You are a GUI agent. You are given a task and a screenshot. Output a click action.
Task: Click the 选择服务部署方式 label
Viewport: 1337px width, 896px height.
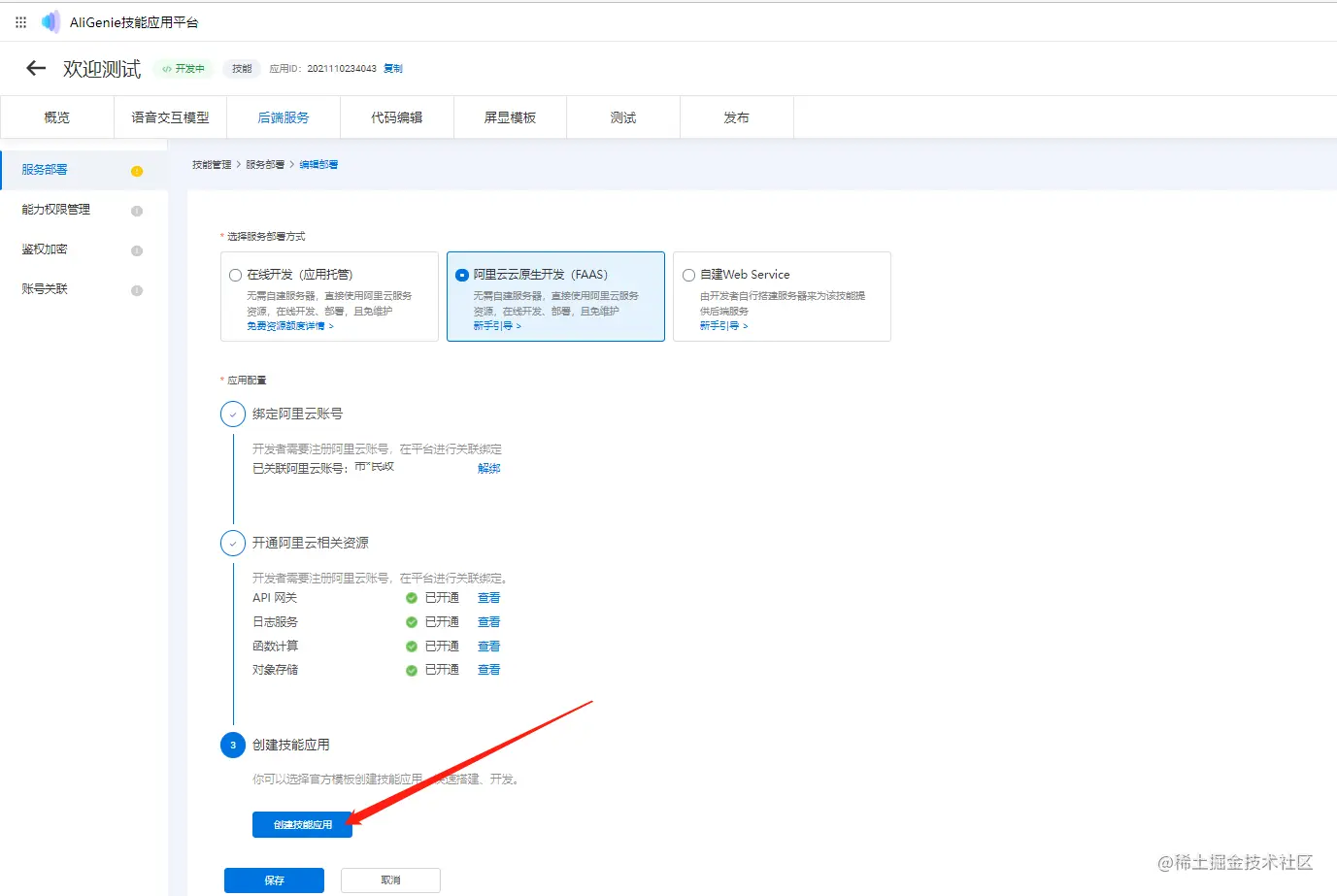[x=266, y=237]
